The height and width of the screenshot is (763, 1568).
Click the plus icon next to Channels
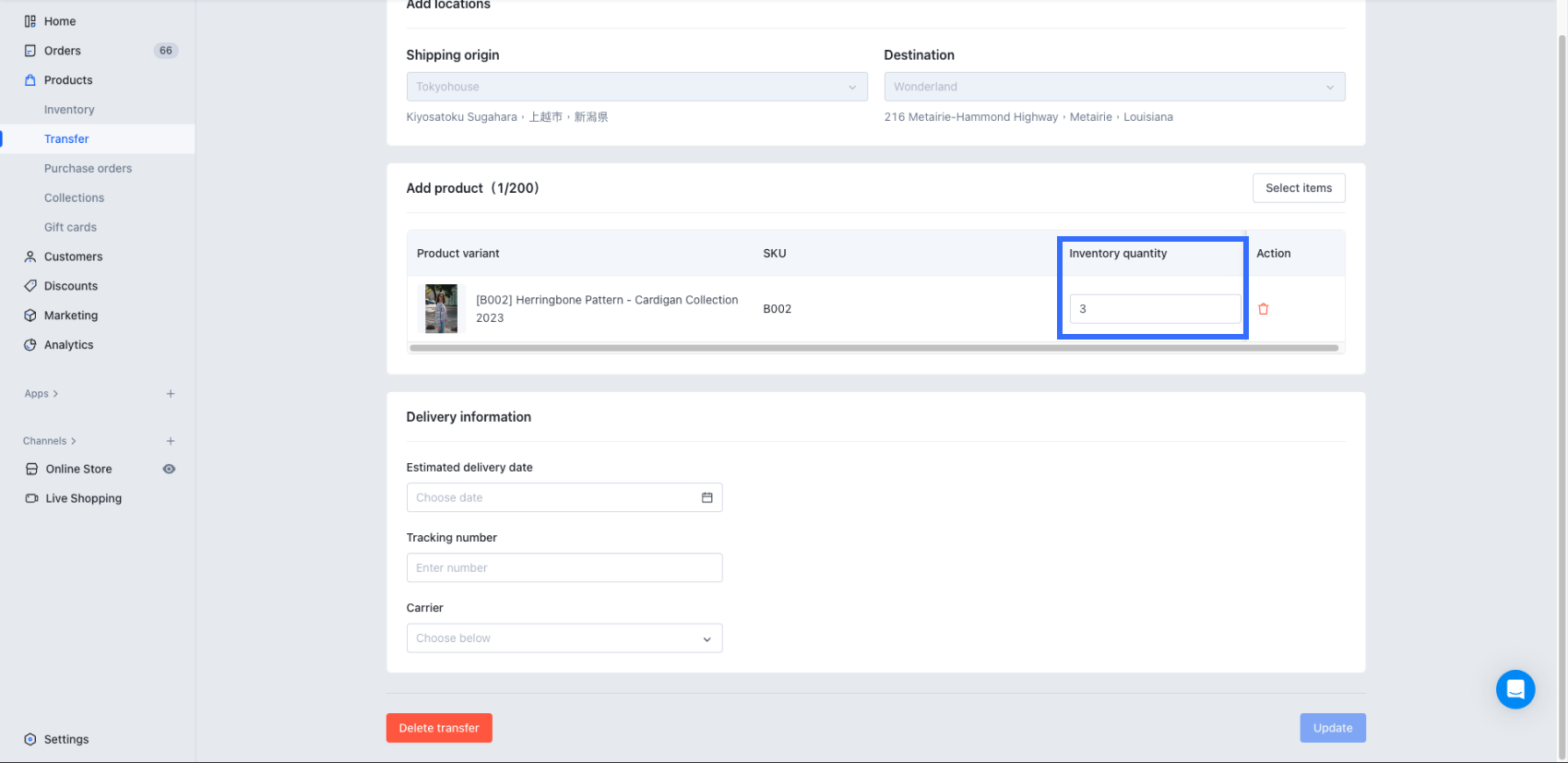pos(171,441)
